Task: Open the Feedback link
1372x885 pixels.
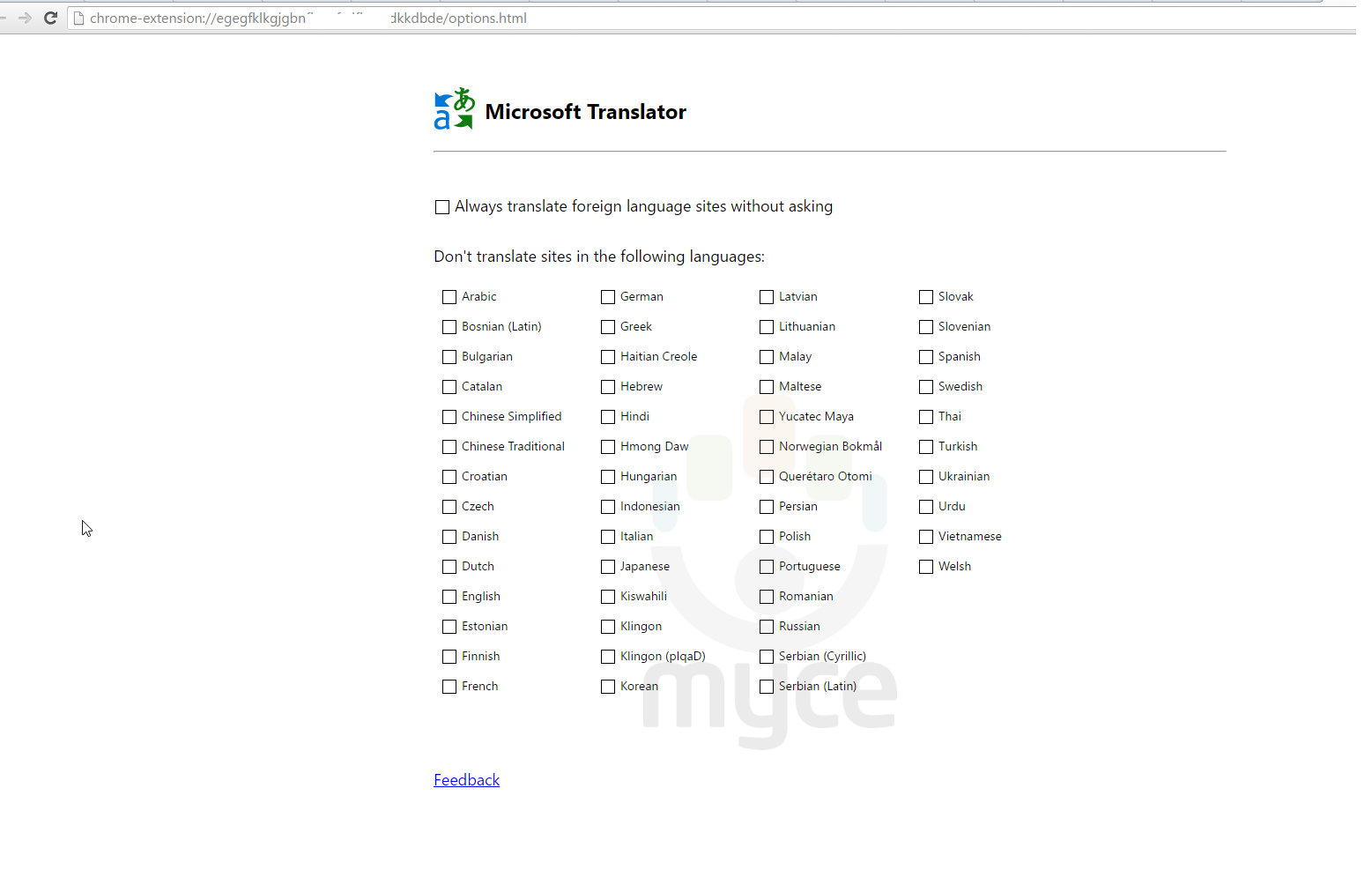Action: coord(466,780)
